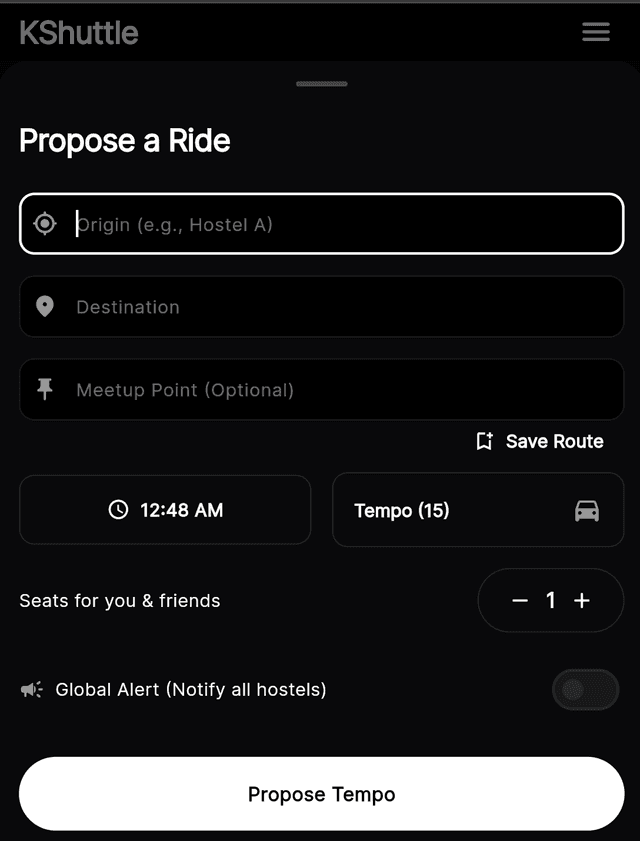Click the crosshair locate icon beside Origin field

point(45,224)
